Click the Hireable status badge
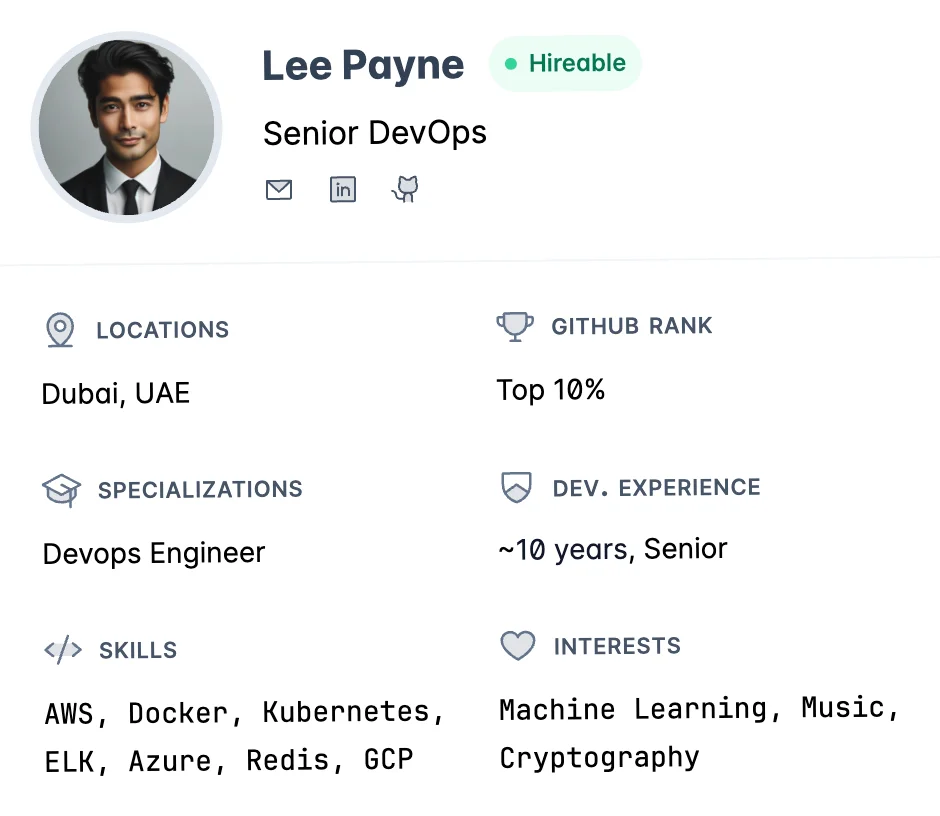940x816 pixels. click(x=565, y=64)
